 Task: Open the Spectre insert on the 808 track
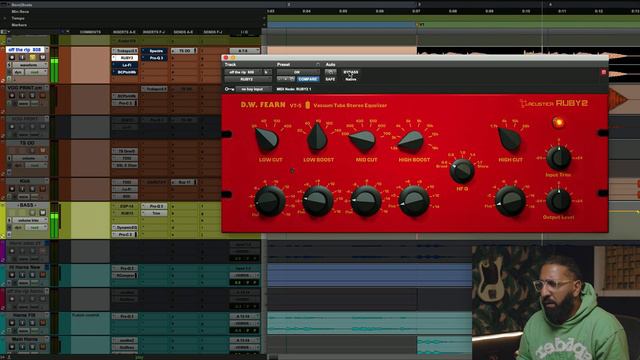coord(154,51)
